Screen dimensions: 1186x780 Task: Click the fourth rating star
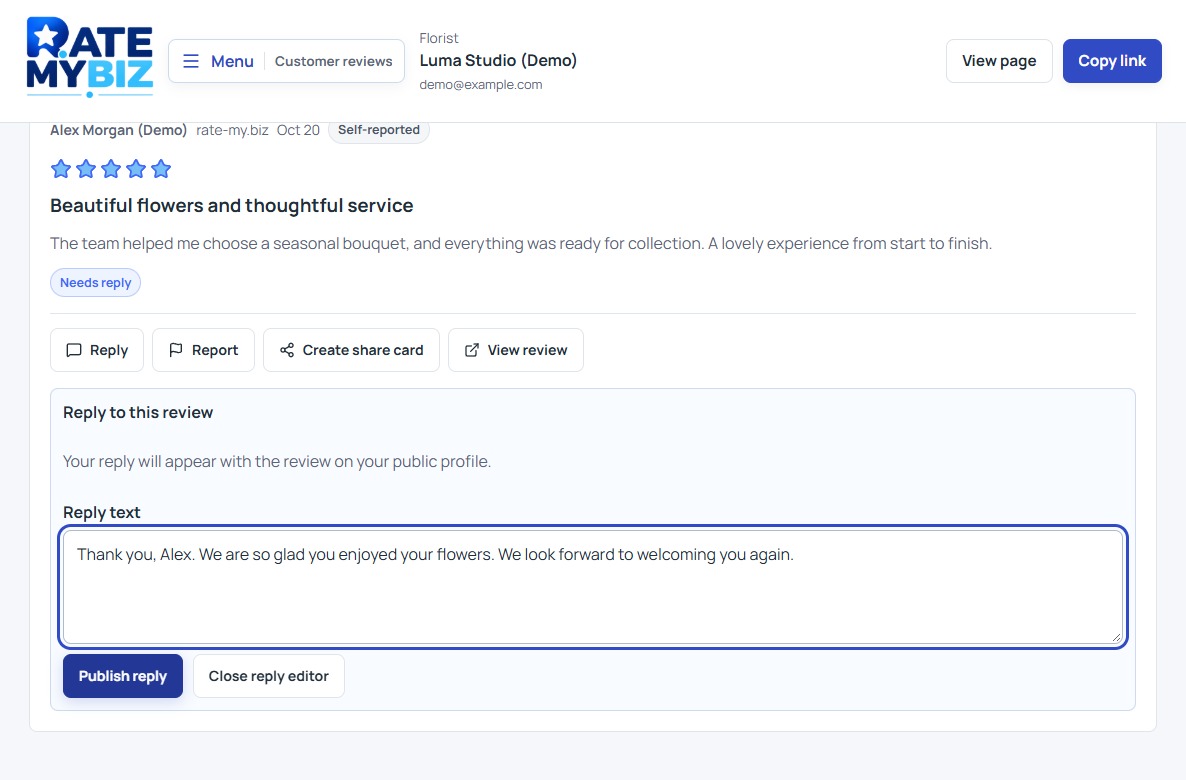136,169
